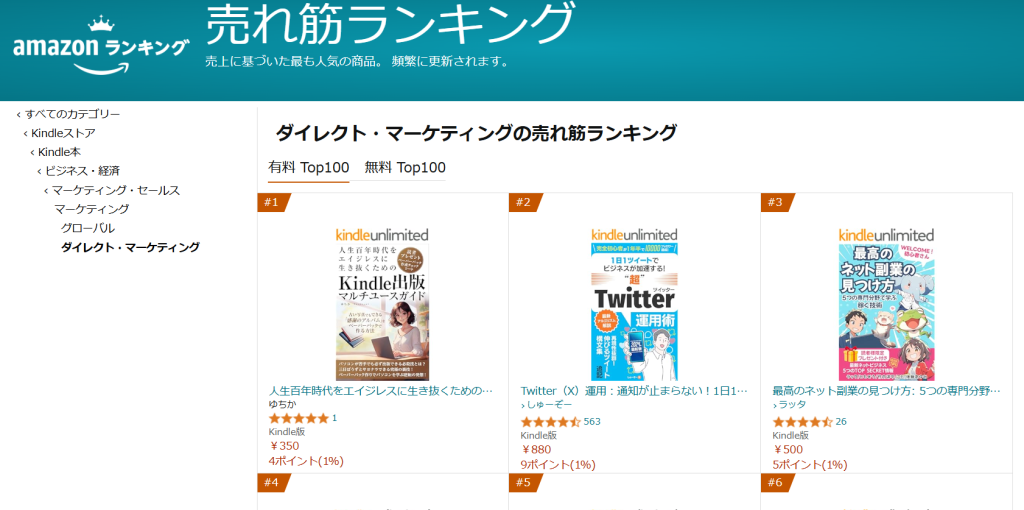Click the Kindle Unlimited badge on book #1

click(x=382, y=234)
